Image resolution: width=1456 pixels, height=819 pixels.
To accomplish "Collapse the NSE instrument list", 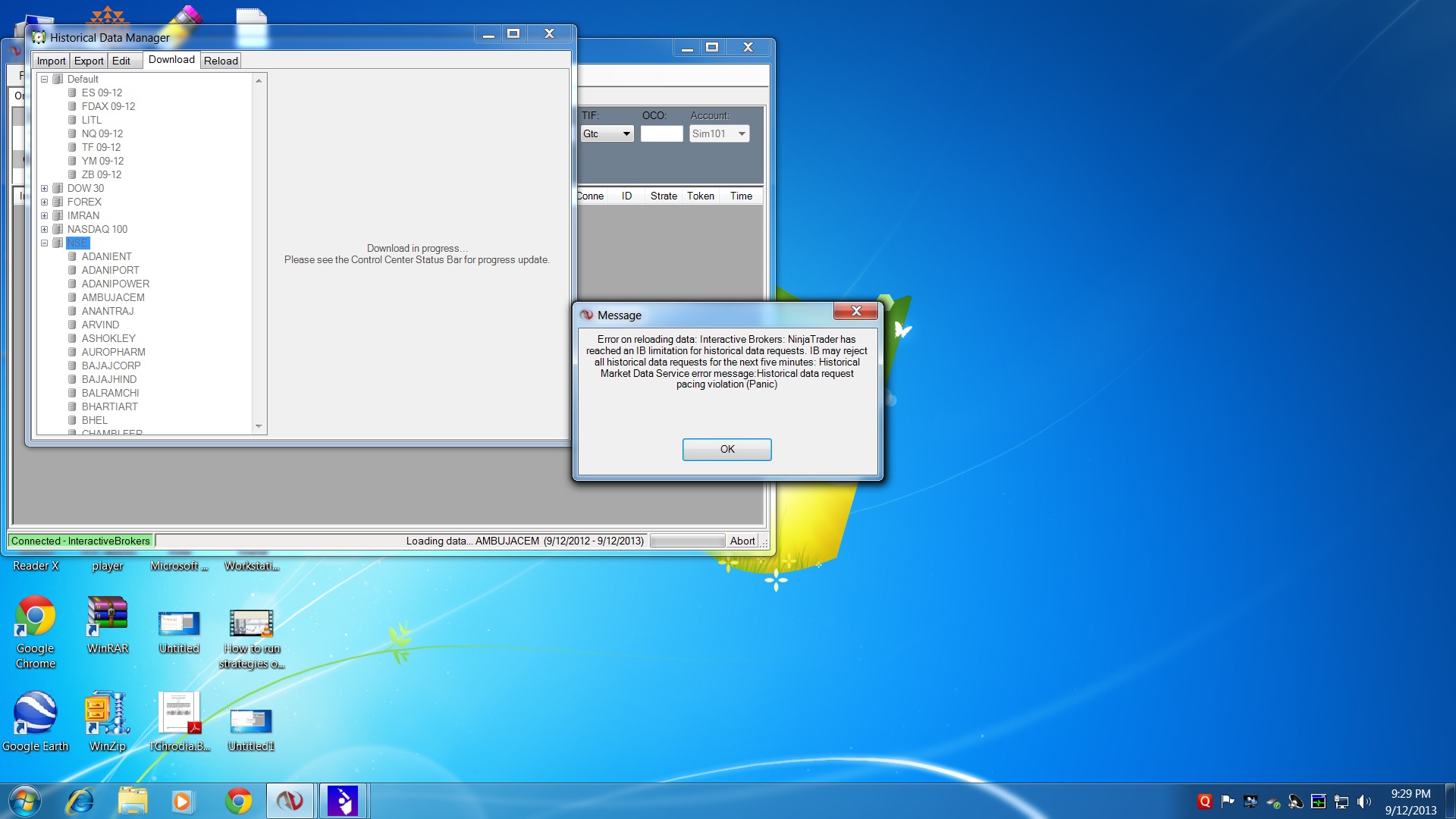I will click(44, 243).
